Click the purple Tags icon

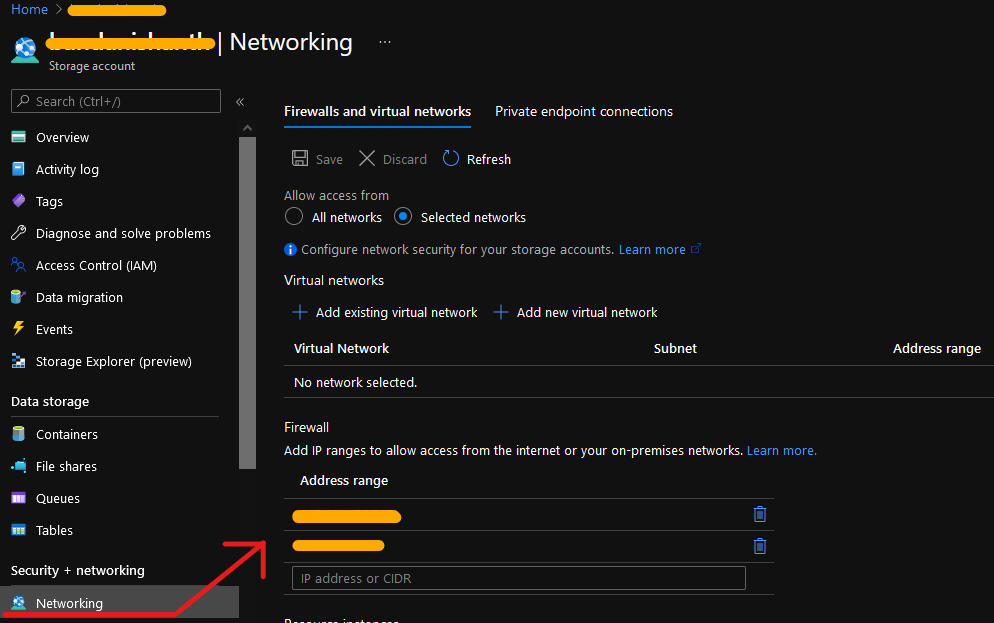(x=18, y=201)
